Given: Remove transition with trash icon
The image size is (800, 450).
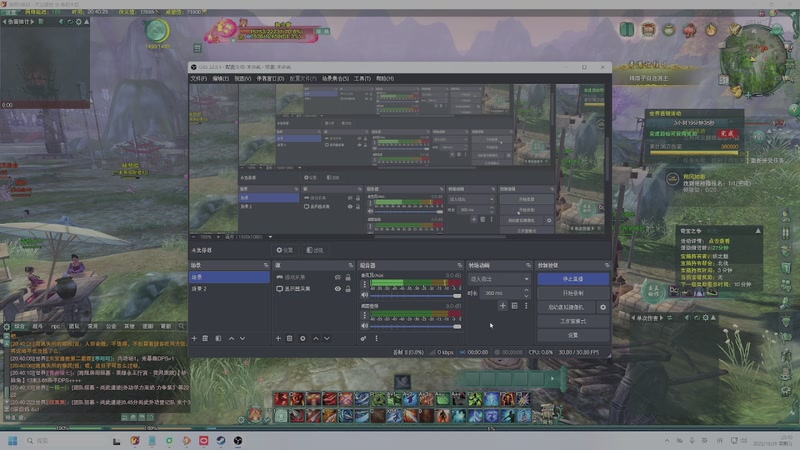Looking at the screenshot, I should click(x=514, y=306).
